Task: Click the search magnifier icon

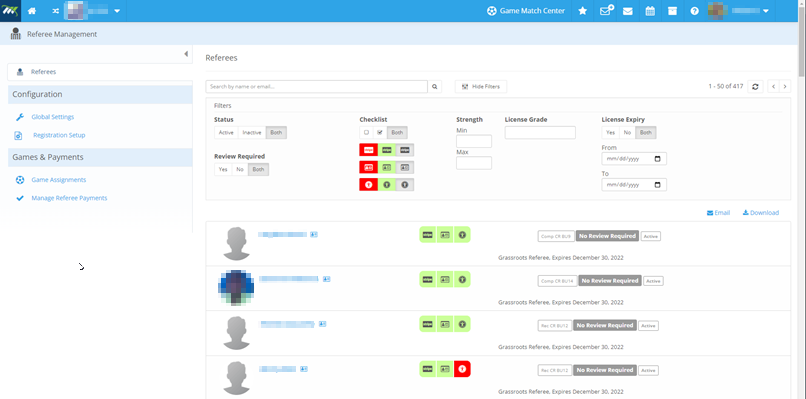Action: click(x=435, y=86)
